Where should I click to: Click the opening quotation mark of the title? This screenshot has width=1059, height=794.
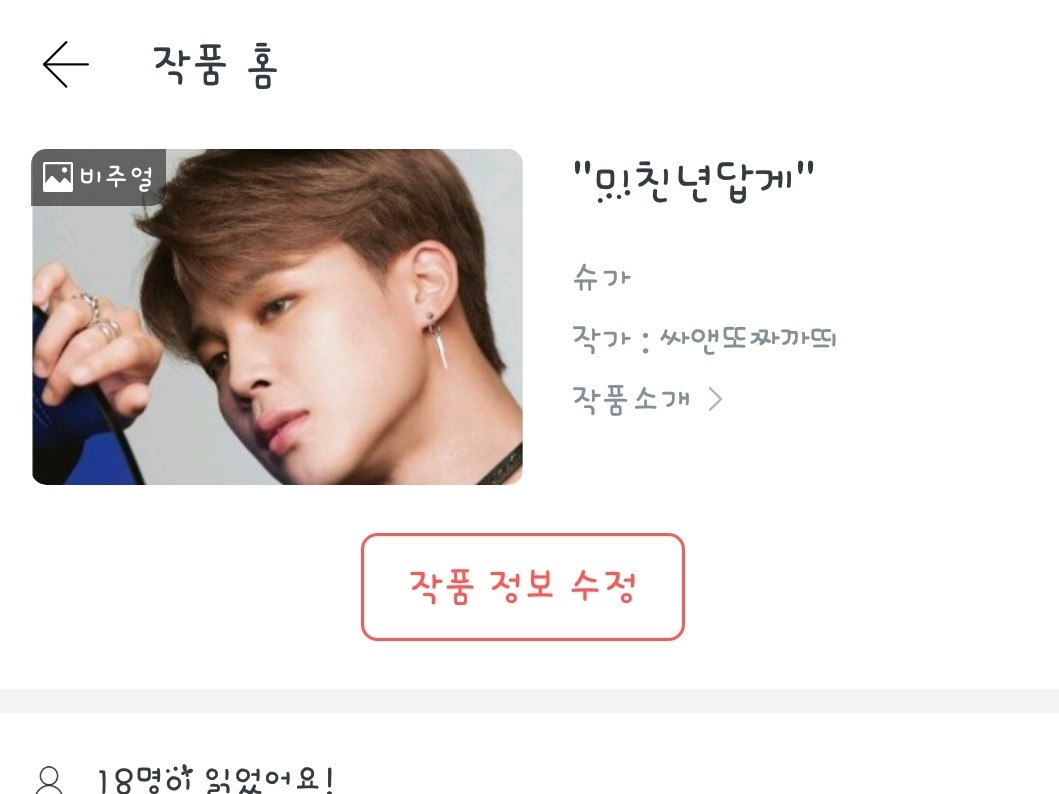coord(582,169)
